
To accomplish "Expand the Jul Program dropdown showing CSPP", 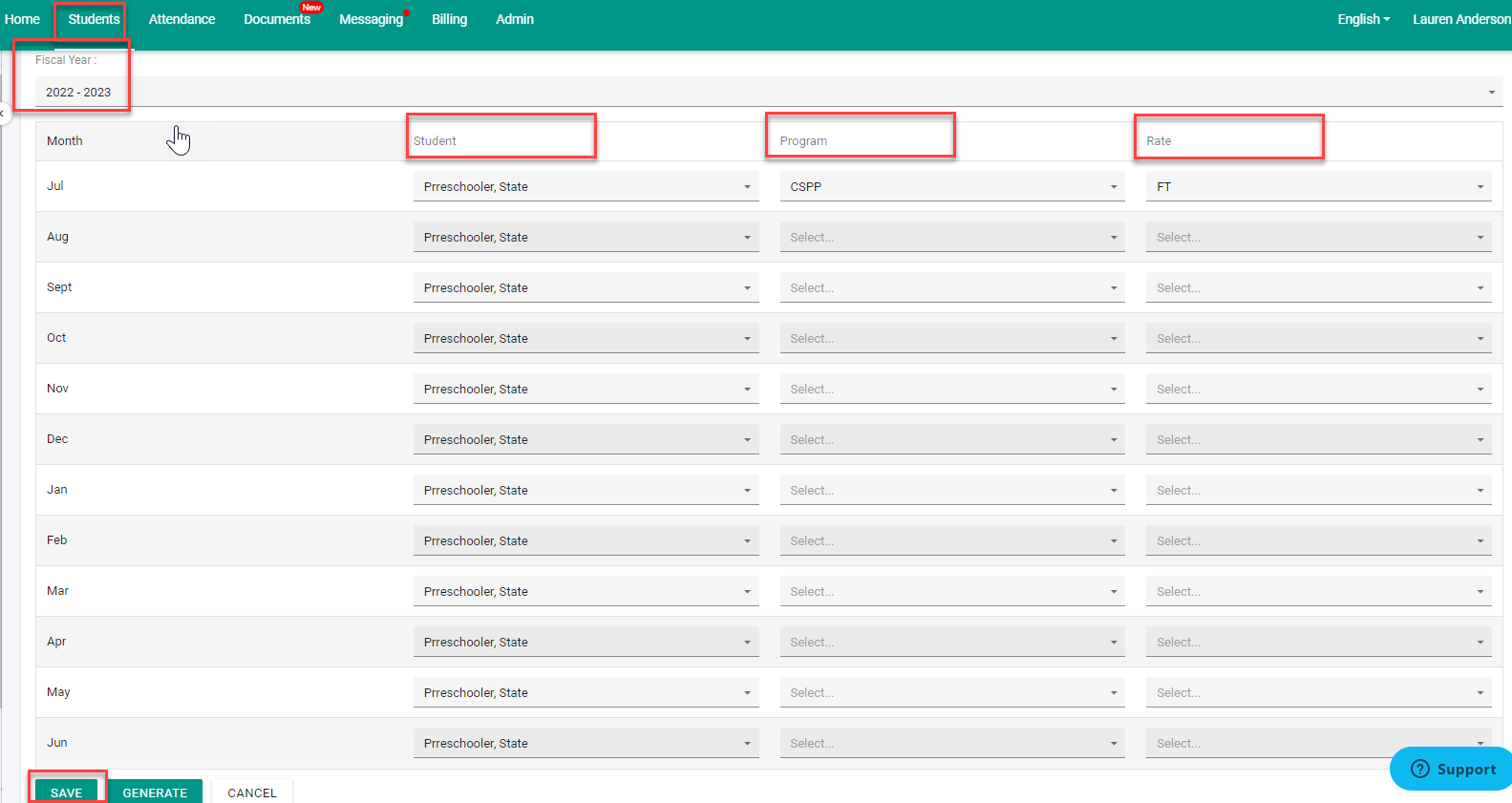I will coord(951,187).
